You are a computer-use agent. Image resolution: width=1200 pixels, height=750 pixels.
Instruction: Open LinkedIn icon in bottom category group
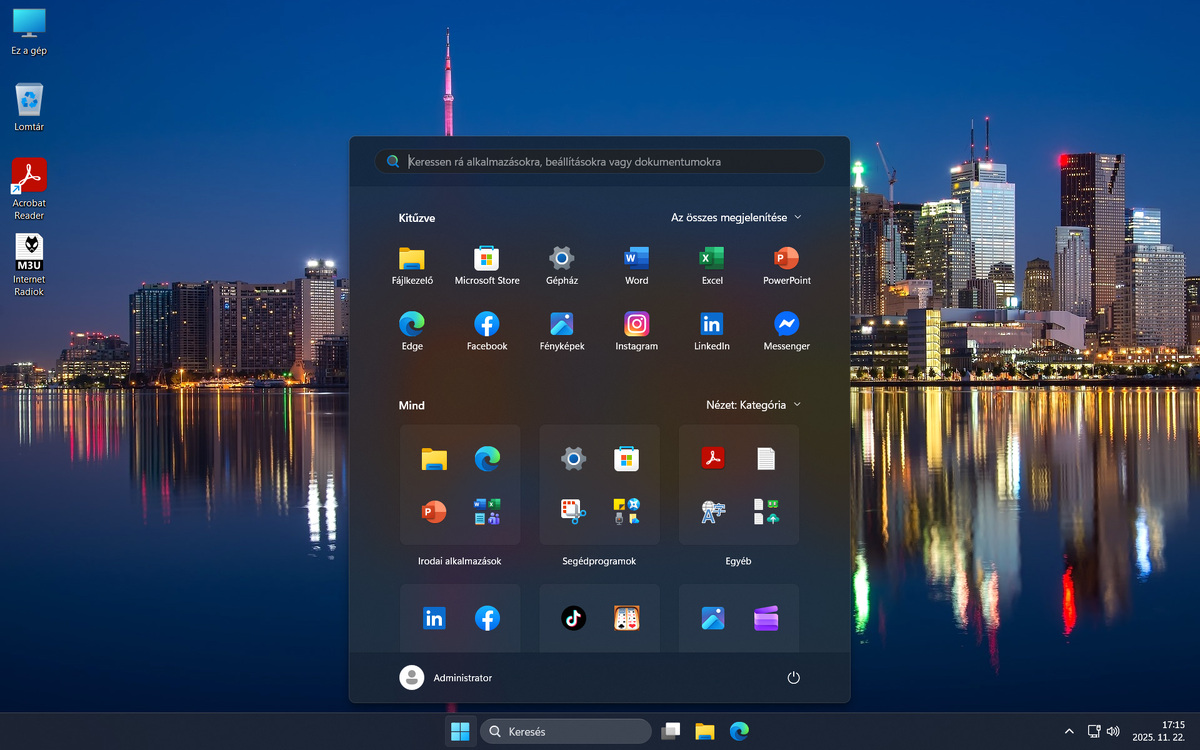(434, 618)
